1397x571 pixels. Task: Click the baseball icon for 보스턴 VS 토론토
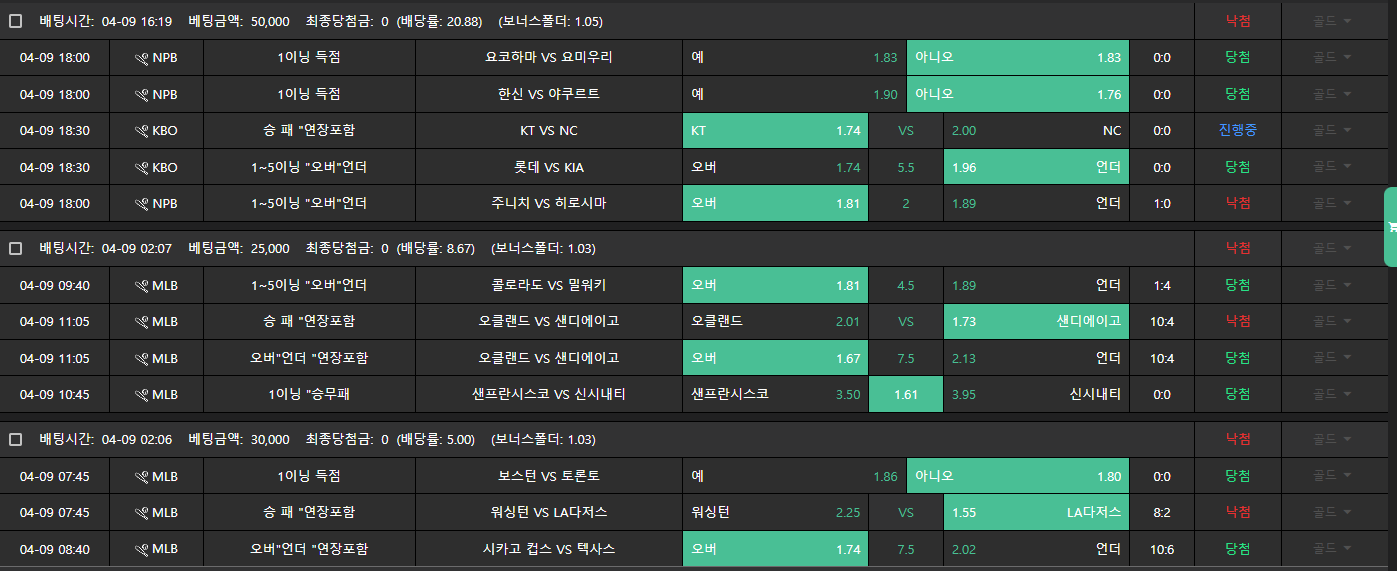tap(141, 476)
